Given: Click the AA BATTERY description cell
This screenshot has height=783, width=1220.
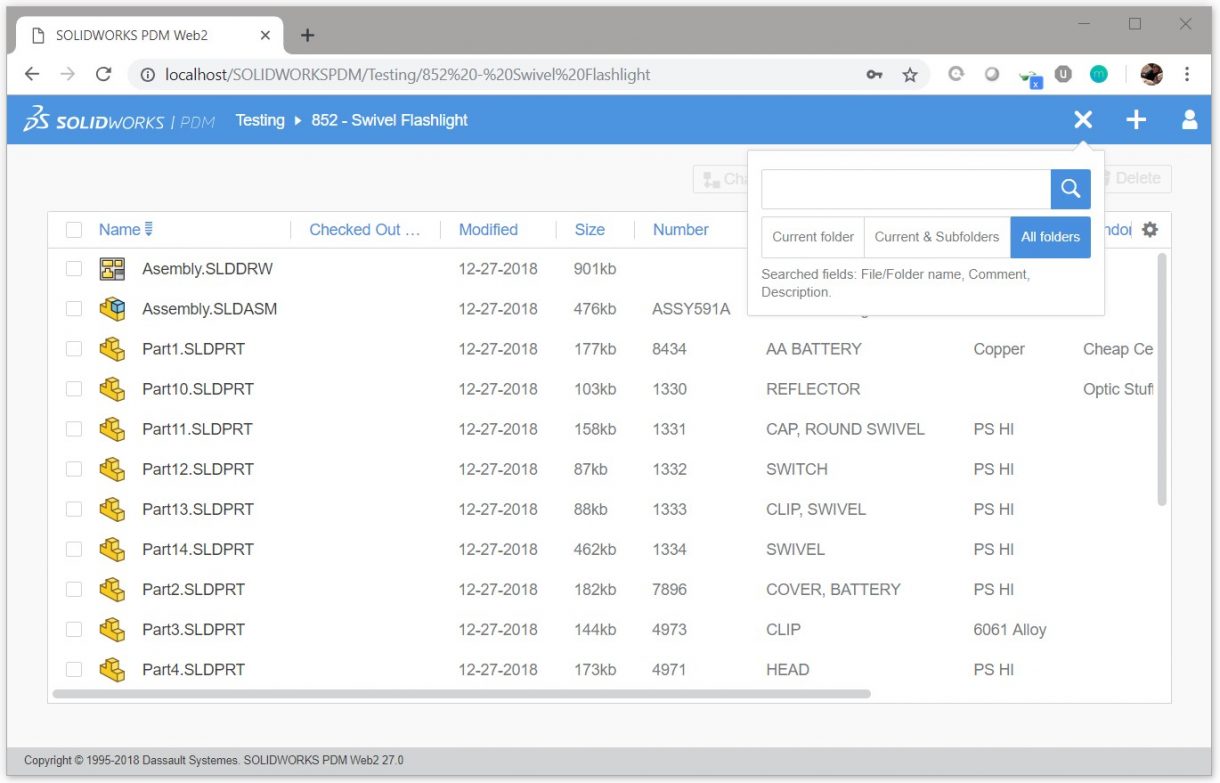Looking at the screenshot, I should click(814, 349).
